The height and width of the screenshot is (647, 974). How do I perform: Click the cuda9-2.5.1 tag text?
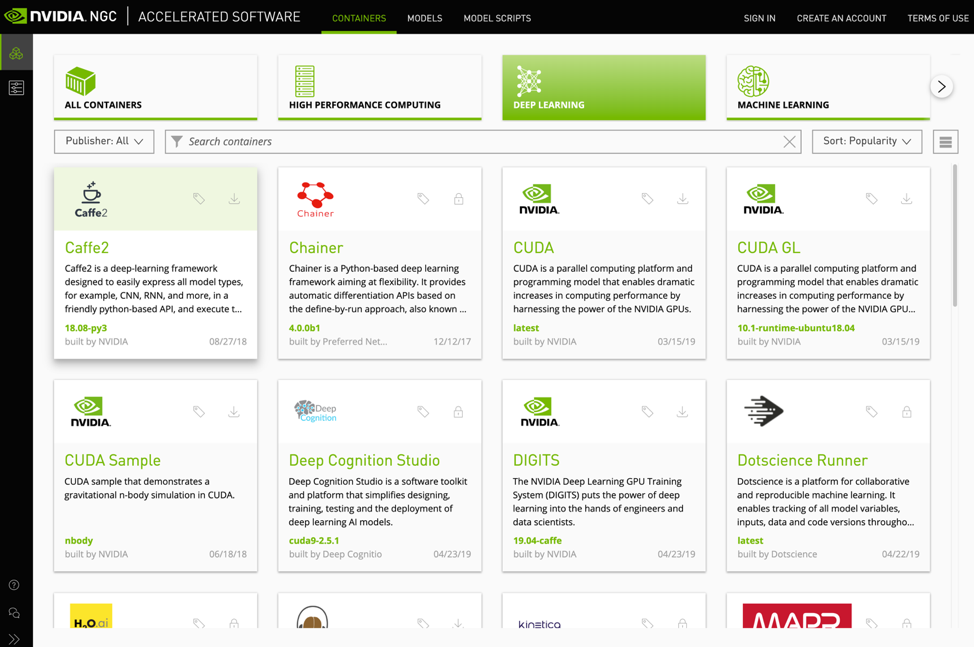tap(314, 540)
